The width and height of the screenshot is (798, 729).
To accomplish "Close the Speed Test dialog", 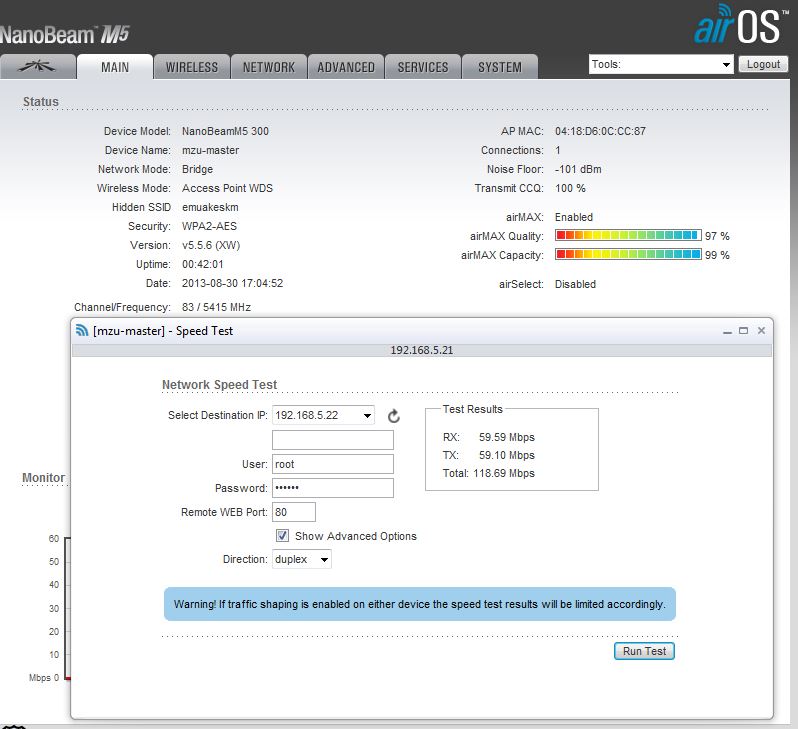I will (762, 330).
